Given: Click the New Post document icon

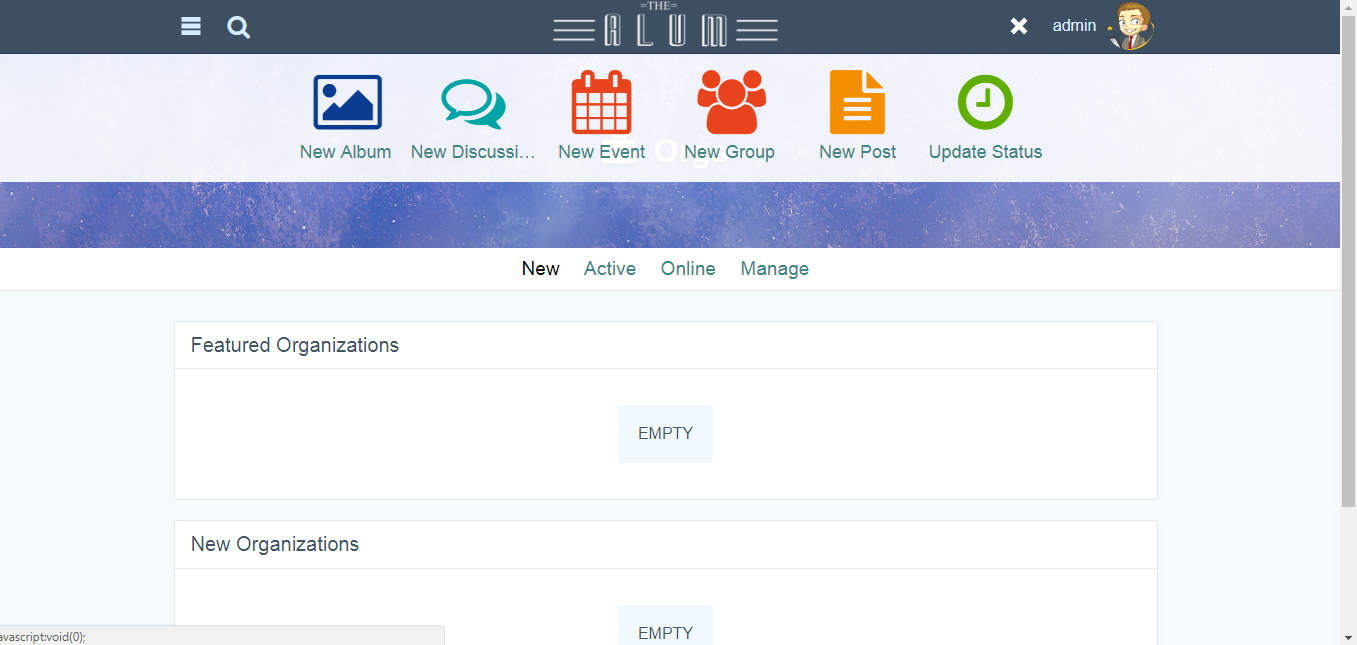Looking at the screenshot, I should 857,102.
